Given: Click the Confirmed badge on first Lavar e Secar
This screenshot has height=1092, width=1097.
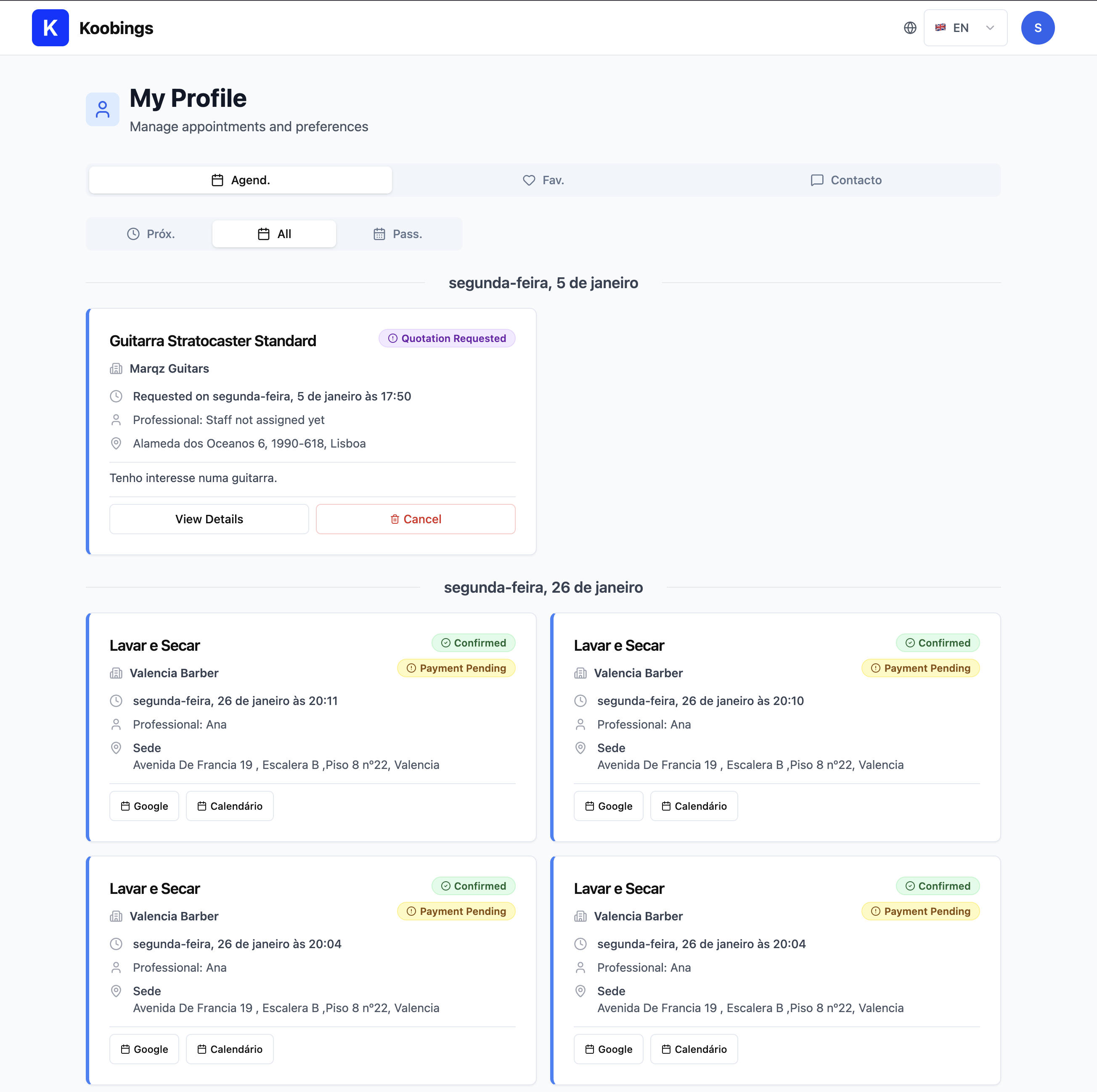Looking at the screenshot, I should pyautogui.click(x=474, y=642).
